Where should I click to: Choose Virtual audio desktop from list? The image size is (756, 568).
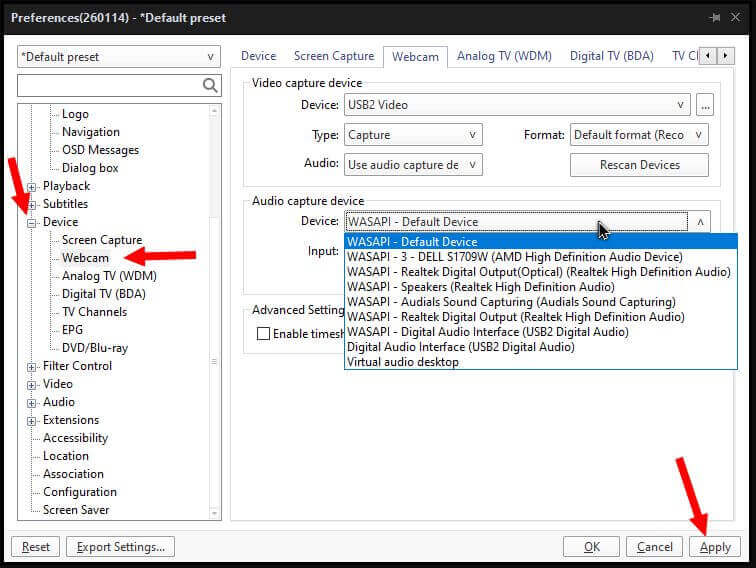(x=403, y=362)
